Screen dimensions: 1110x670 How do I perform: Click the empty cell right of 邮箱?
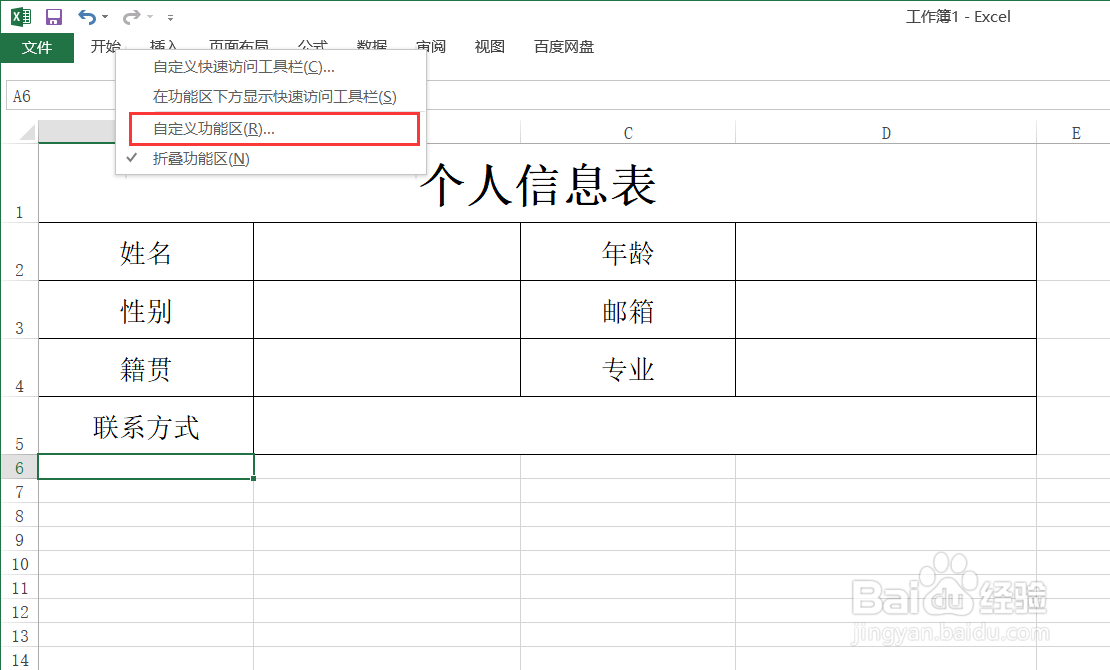886,310
